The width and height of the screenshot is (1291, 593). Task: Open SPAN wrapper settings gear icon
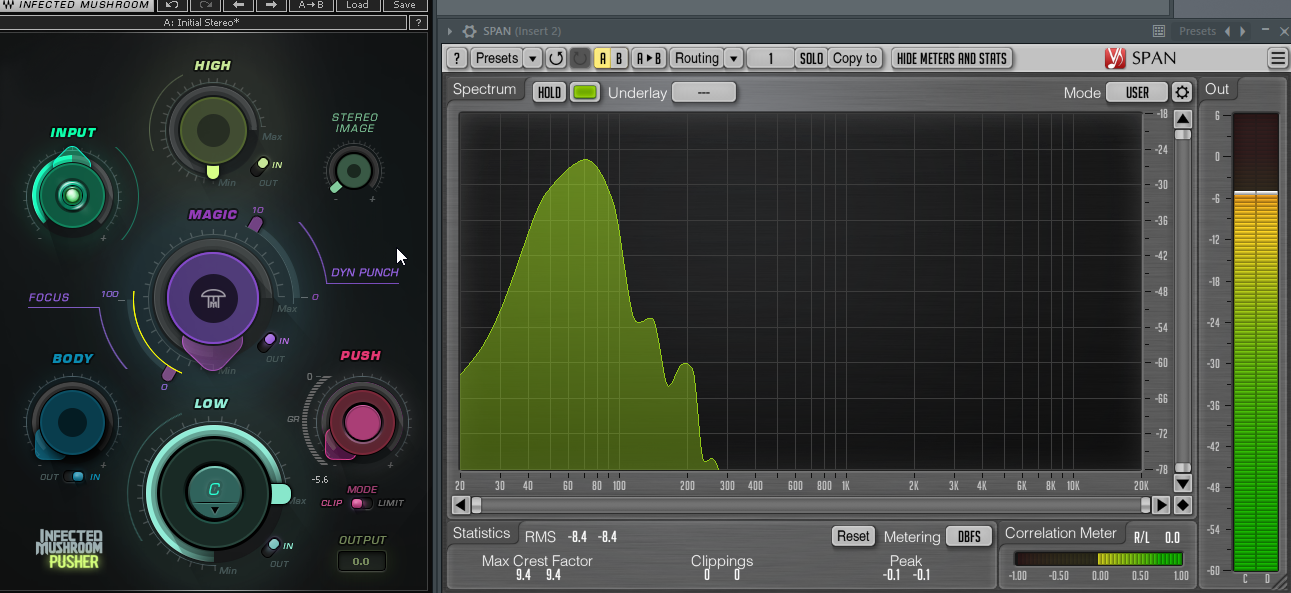click(x=469, y=32)
